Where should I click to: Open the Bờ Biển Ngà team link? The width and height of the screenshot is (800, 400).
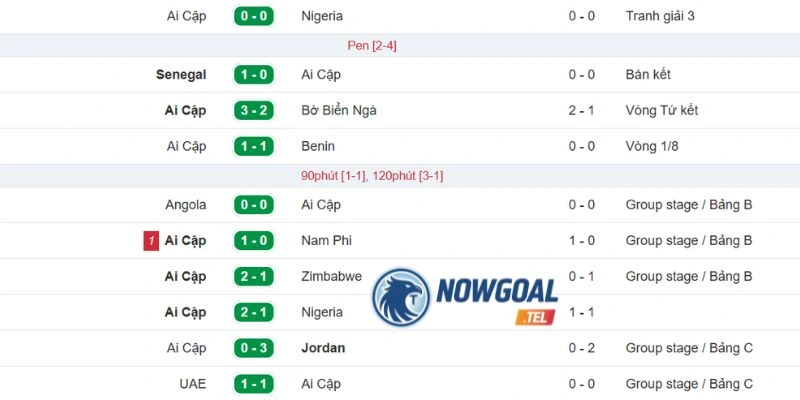[339, 111]
